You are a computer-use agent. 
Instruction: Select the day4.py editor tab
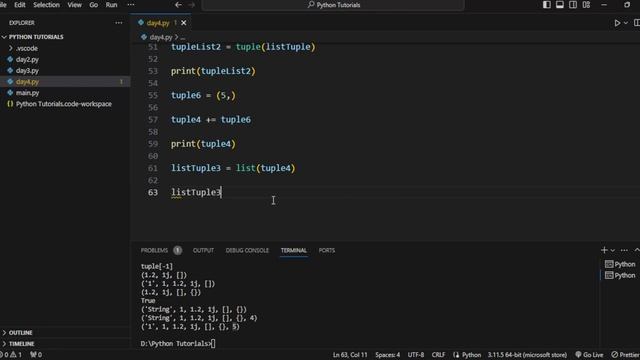[158, 23]
